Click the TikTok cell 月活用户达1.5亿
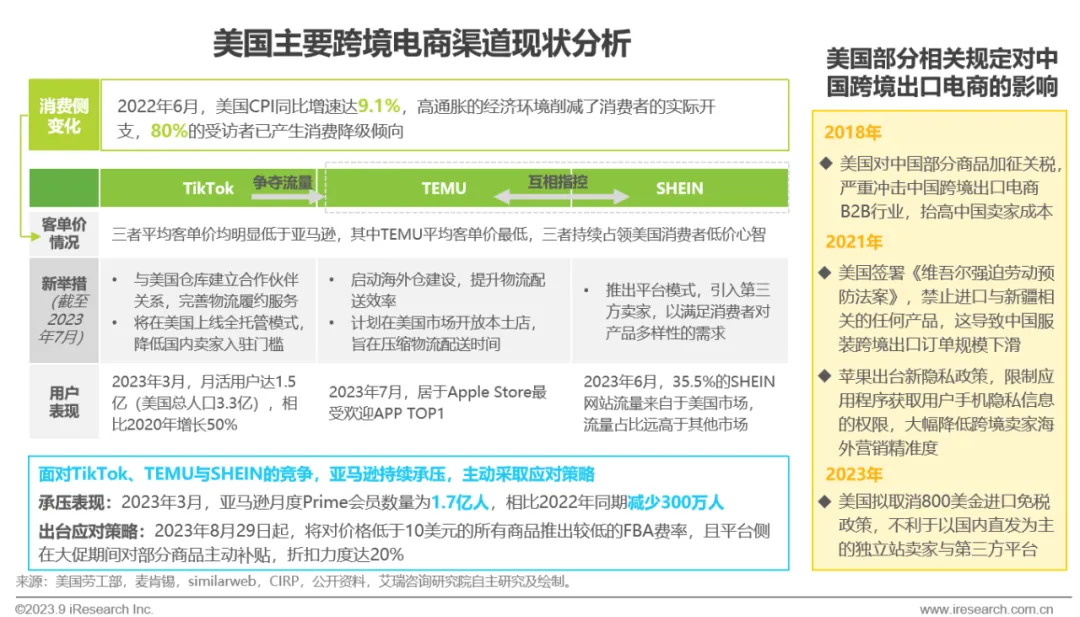Screen dimensions: 1080x617 (x=204, y=403)
